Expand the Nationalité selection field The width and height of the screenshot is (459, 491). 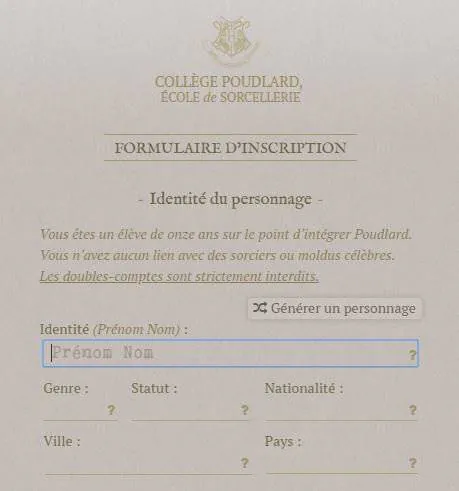click(x=341, y=411)
